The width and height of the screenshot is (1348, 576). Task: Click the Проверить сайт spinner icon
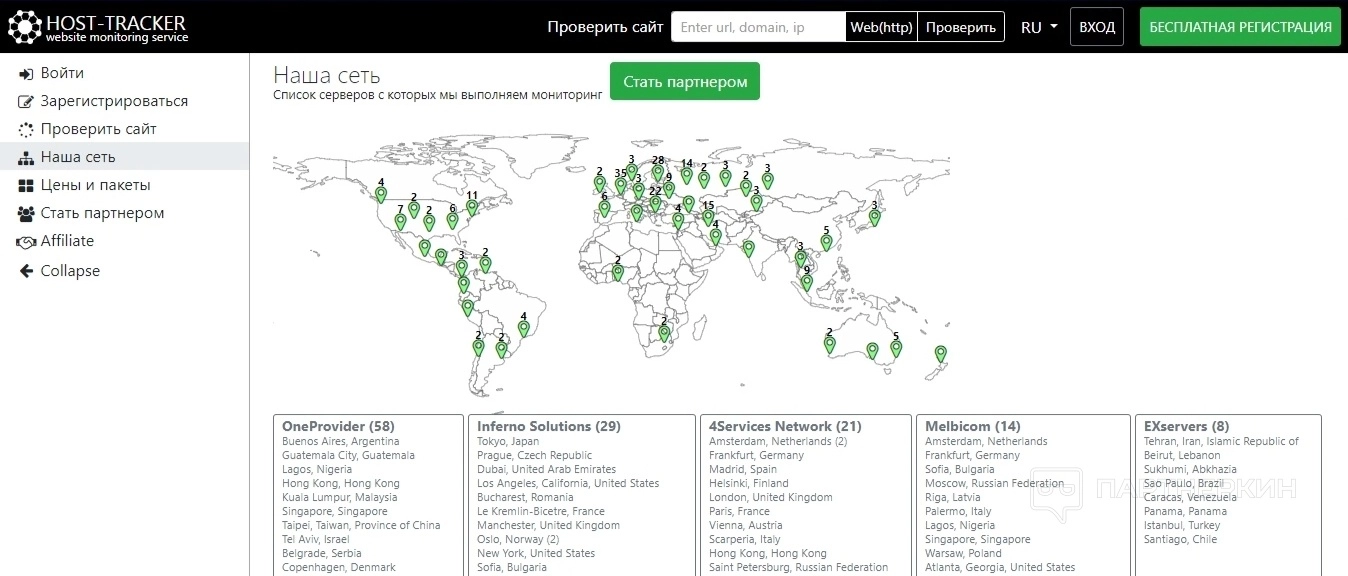coord(26,130)
